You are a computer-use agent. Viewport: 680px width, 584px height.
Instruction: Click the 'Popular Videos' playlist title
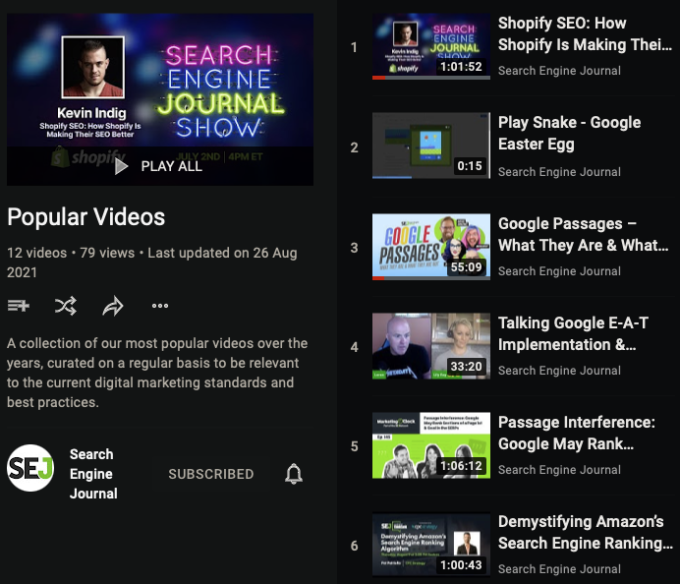click(x=86, y=217)
